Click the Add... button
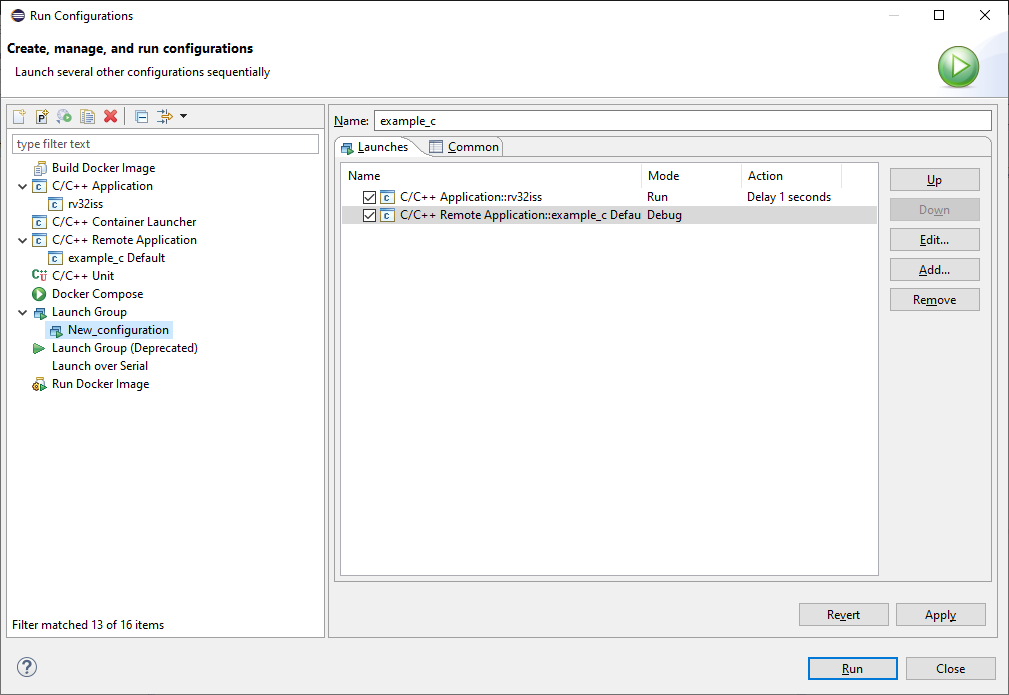The width and height of the screenshot is (1009, 695). pos(934,270)
